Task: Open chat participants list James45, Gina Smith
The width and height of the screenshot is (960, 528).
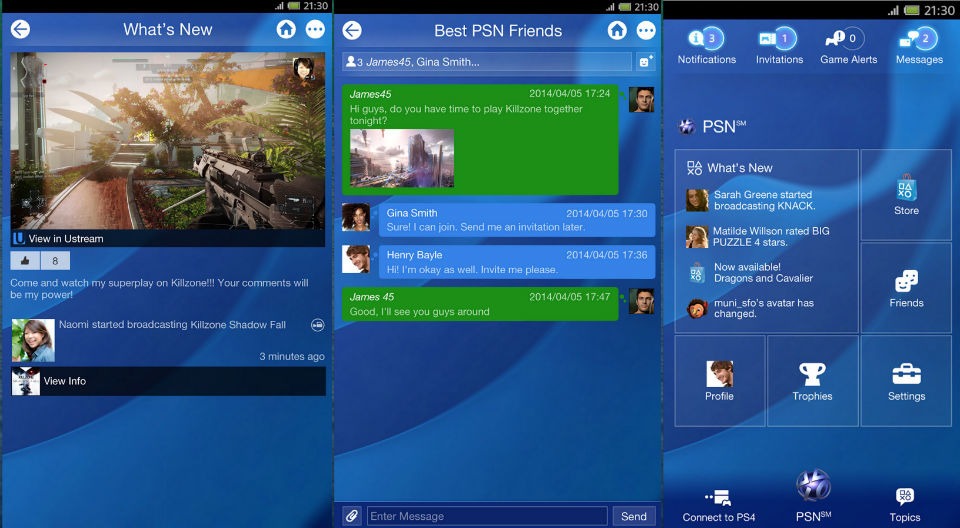Action: pyautogui.click(x=487, y=61)
